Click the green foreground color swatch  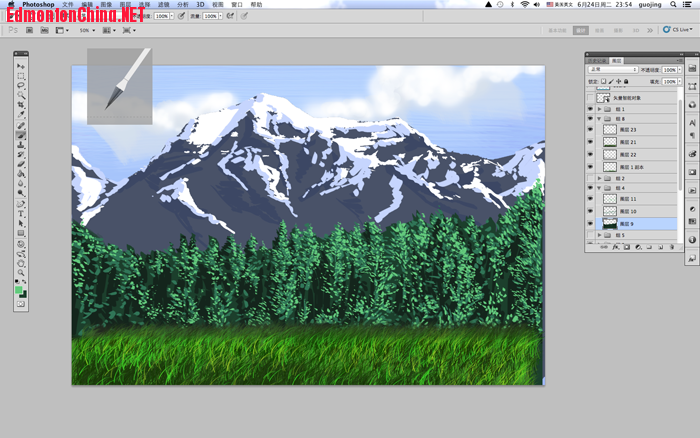19,289
